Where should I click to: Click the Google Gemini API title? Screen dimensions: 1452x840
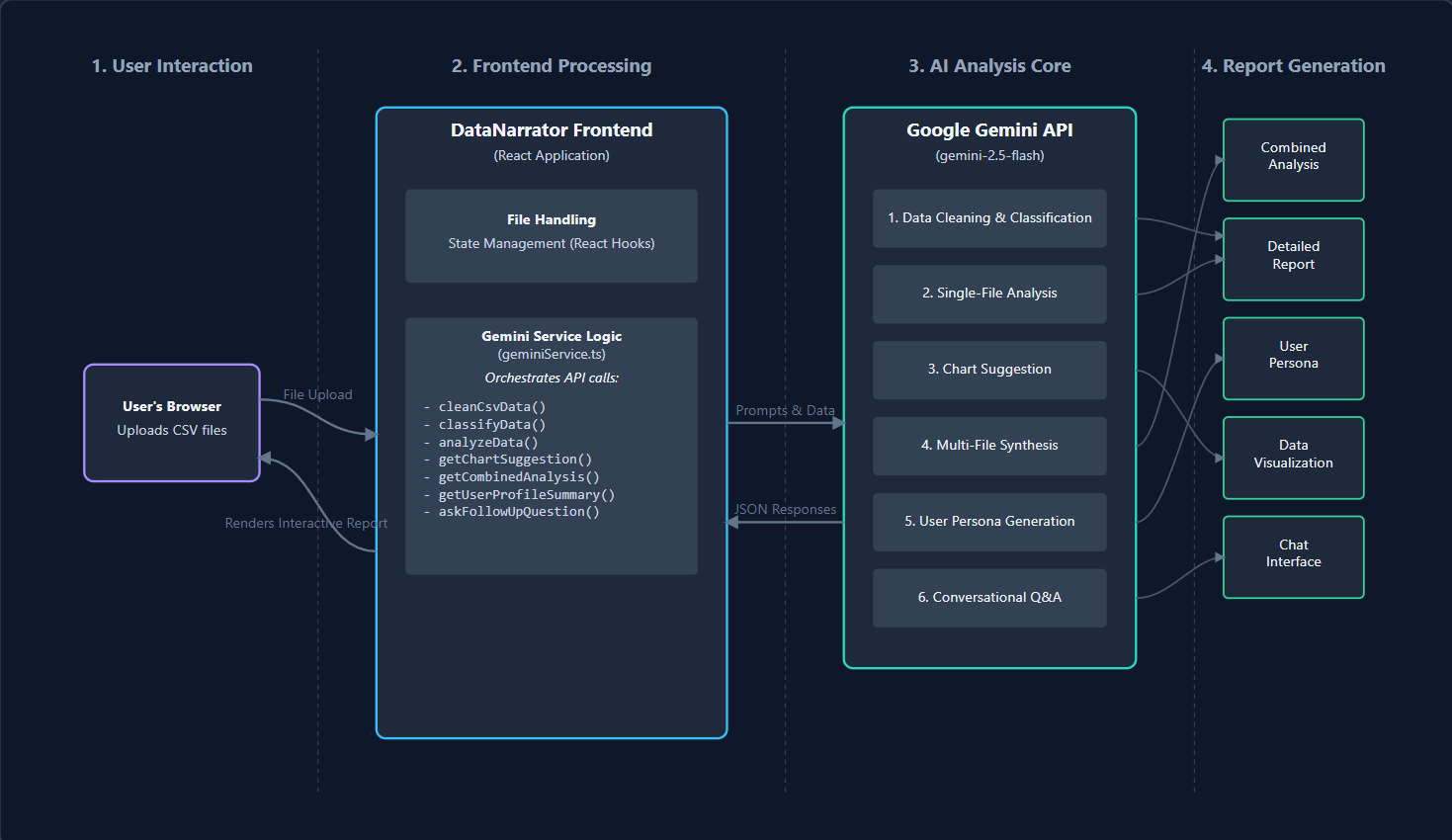[x=989, y=130]
